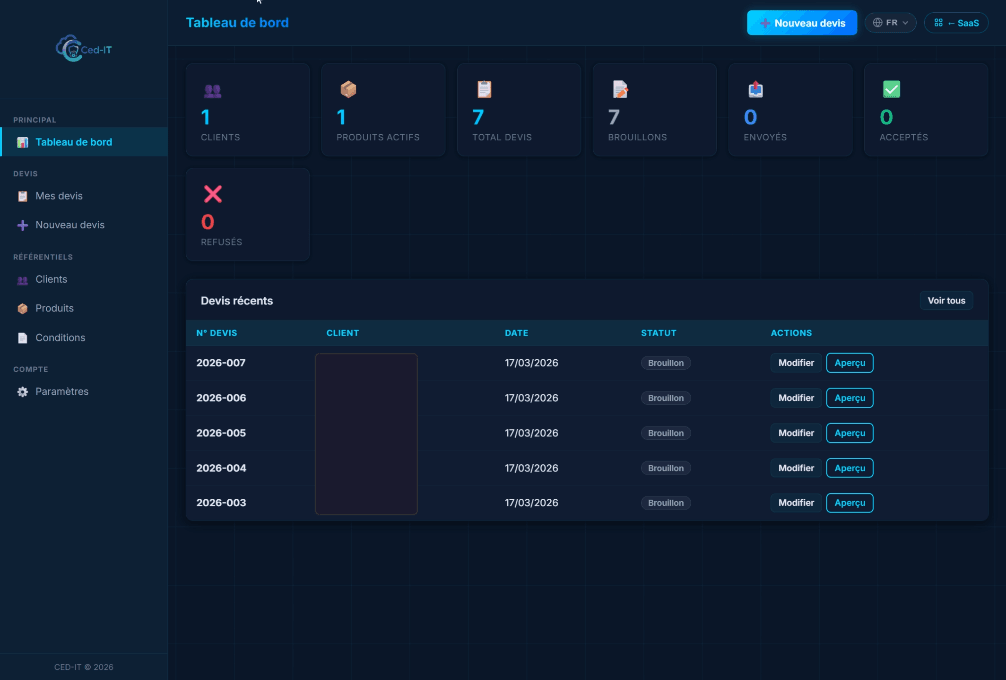The width and height of the screenshot is (1006, 680).
Task: Click the Produits box icon in sidebar
Action: pos(22,308)
